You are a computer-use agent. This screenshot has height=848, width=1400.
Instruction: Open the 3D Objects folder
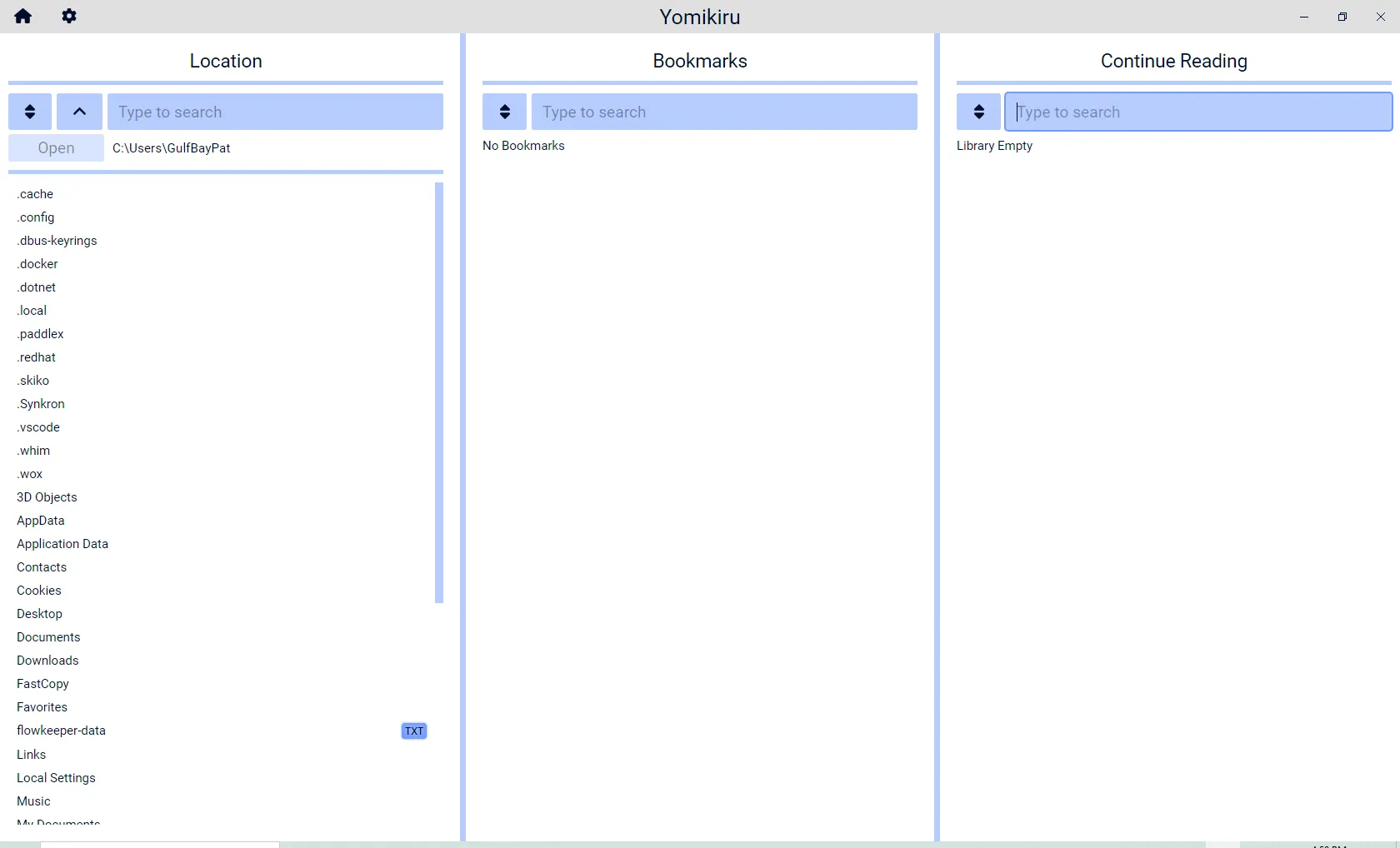[x=47, y=497]
